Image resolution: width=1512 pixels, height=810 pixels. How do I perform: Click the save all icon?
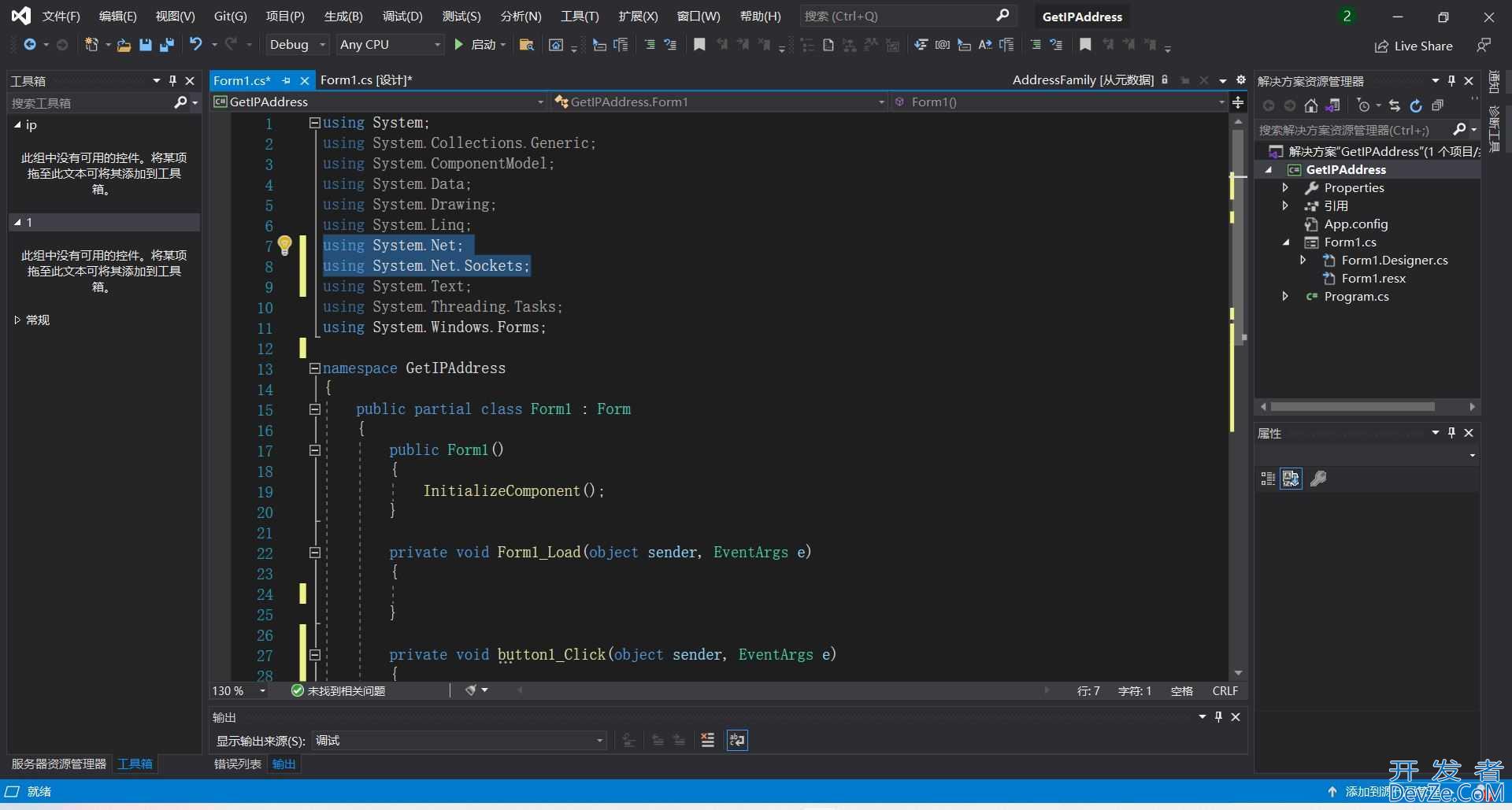[x=166, y=45]
